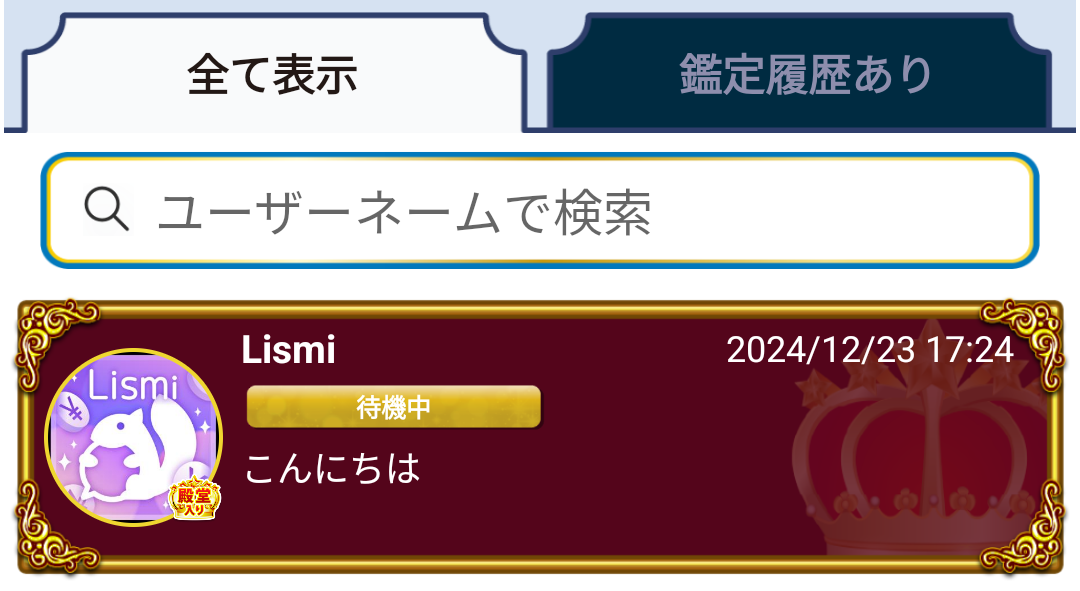Open the こんにちは message preview
The width and height of the screenshot is (1080, 591).
[x=333, y=468]
